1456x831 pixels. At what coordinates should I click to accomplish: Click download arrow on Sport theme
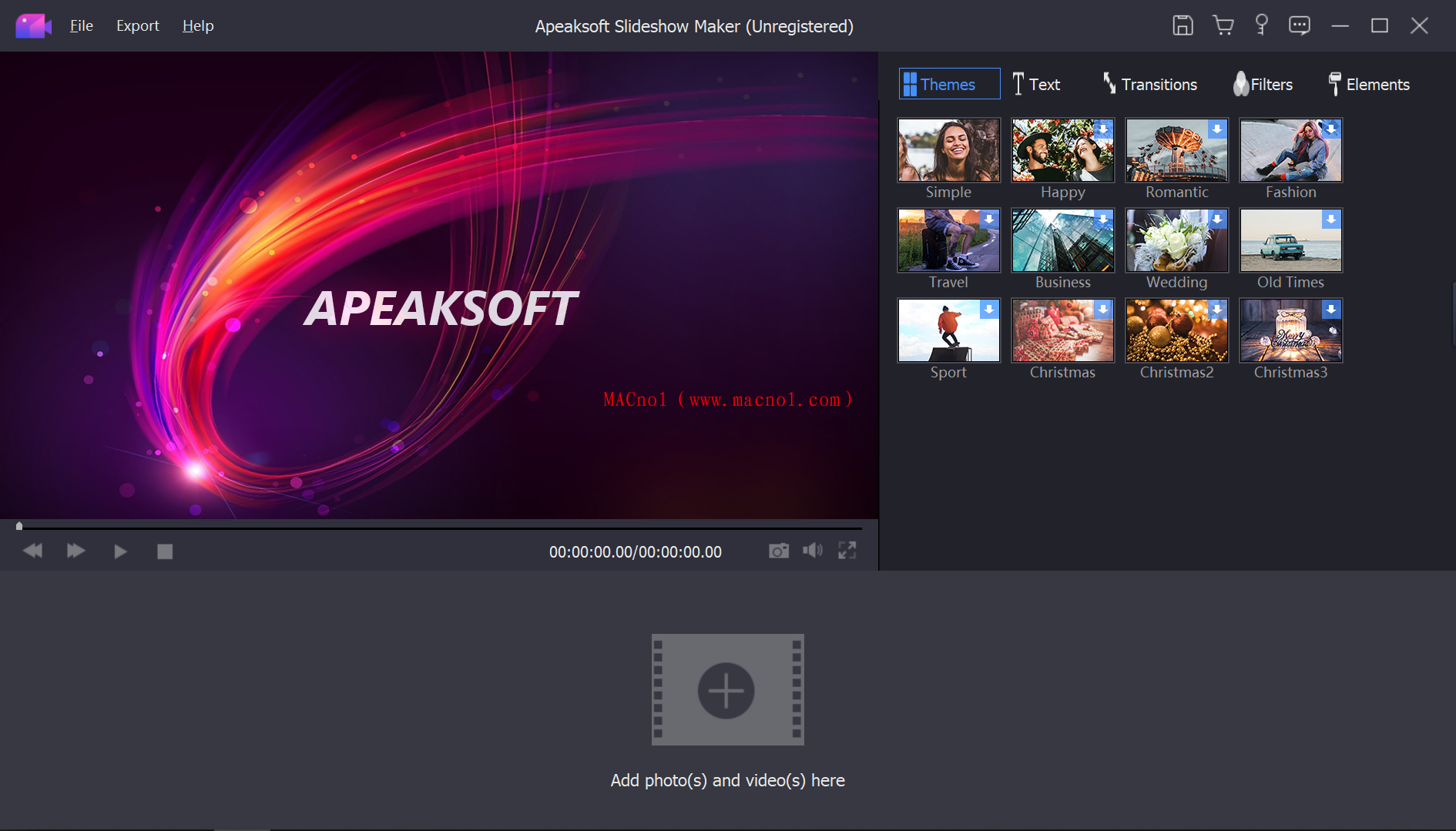[x=989, y=310]
